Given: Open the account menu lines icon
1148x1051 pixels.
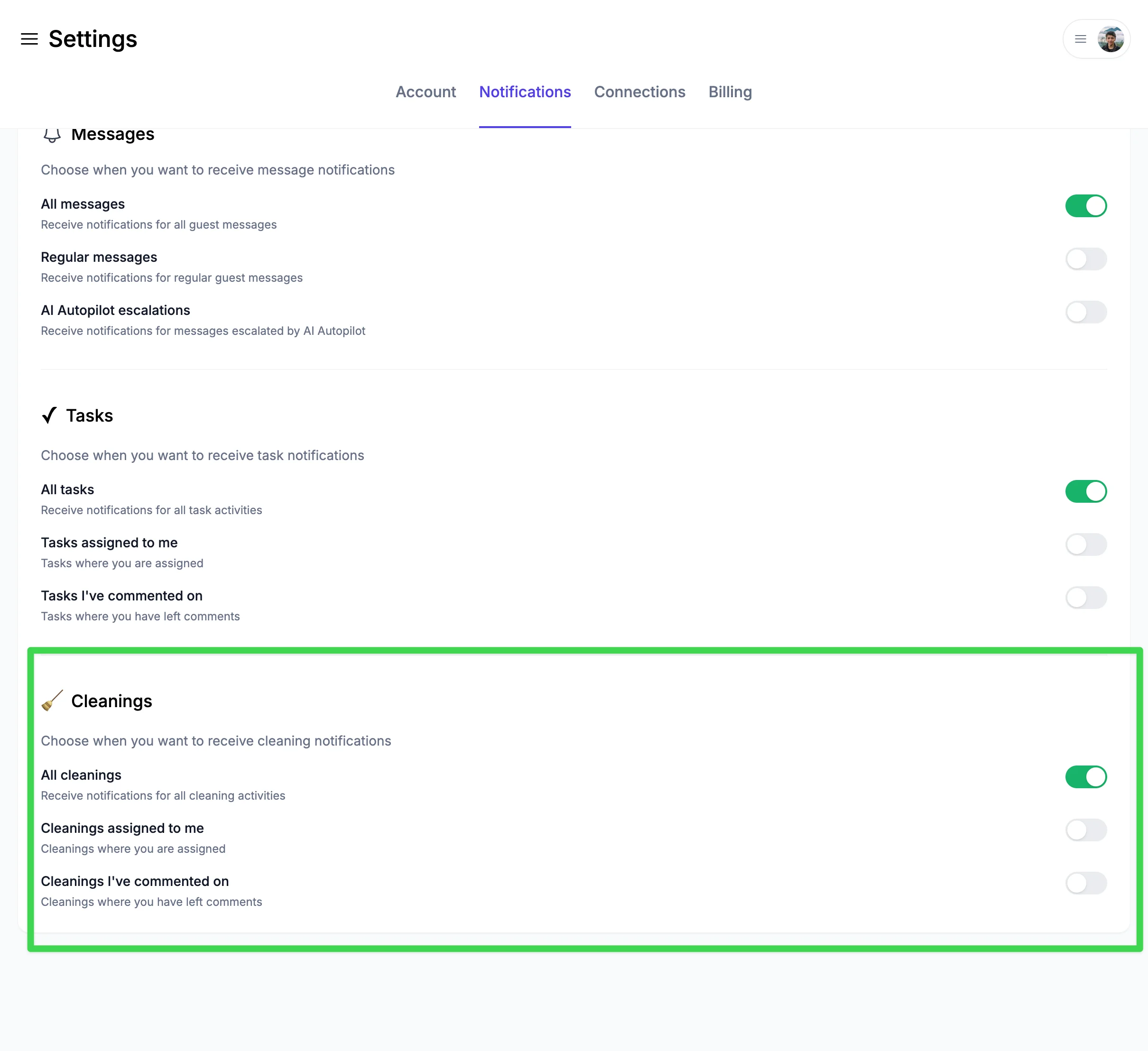Looking at the screenshot, I should coord(1080,39).
